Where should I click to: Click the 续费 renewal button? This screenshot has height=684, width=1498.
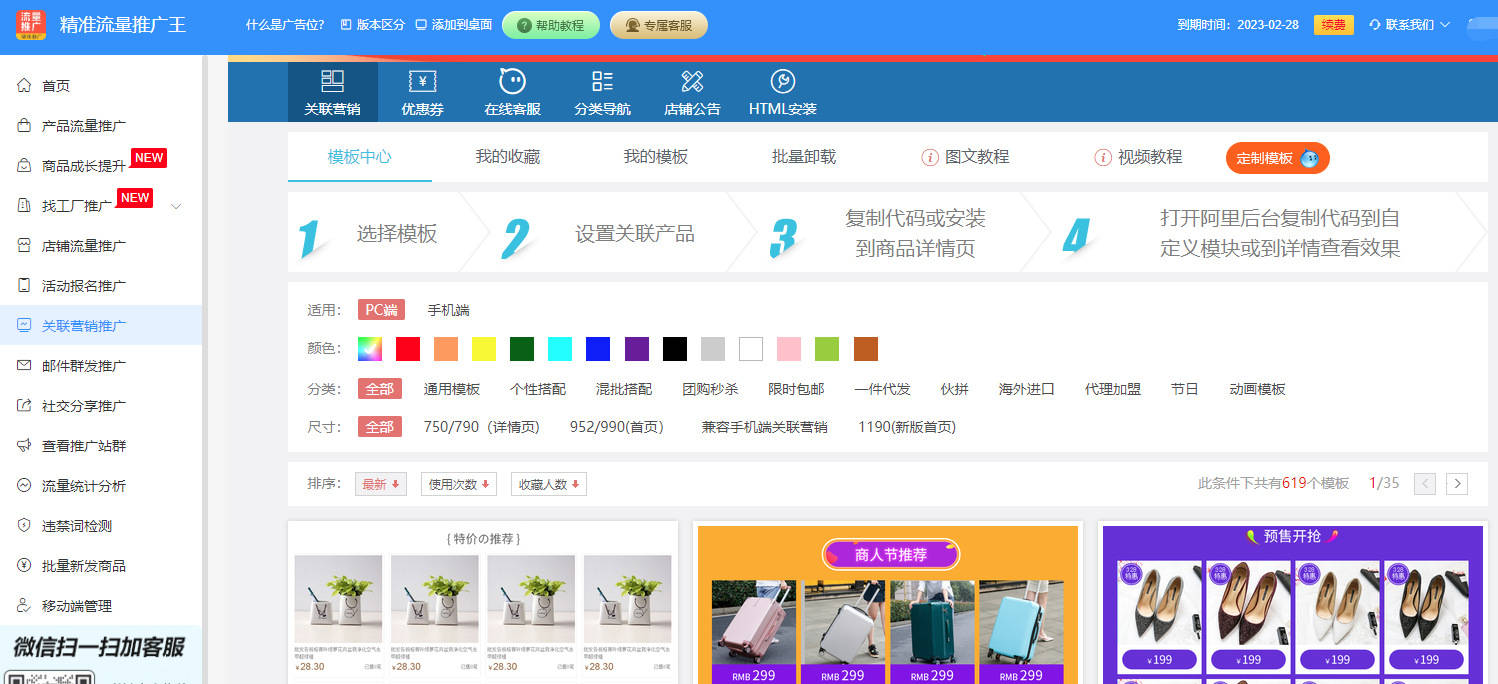(x=1332, y=26)
